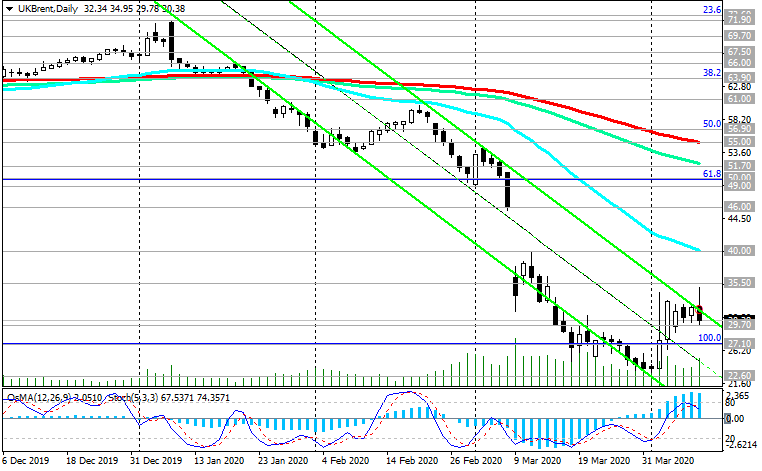This screenshot has width=762, height=471.
Task: Click the 31 Dec 2019 date label
Action: coord(162,462)
